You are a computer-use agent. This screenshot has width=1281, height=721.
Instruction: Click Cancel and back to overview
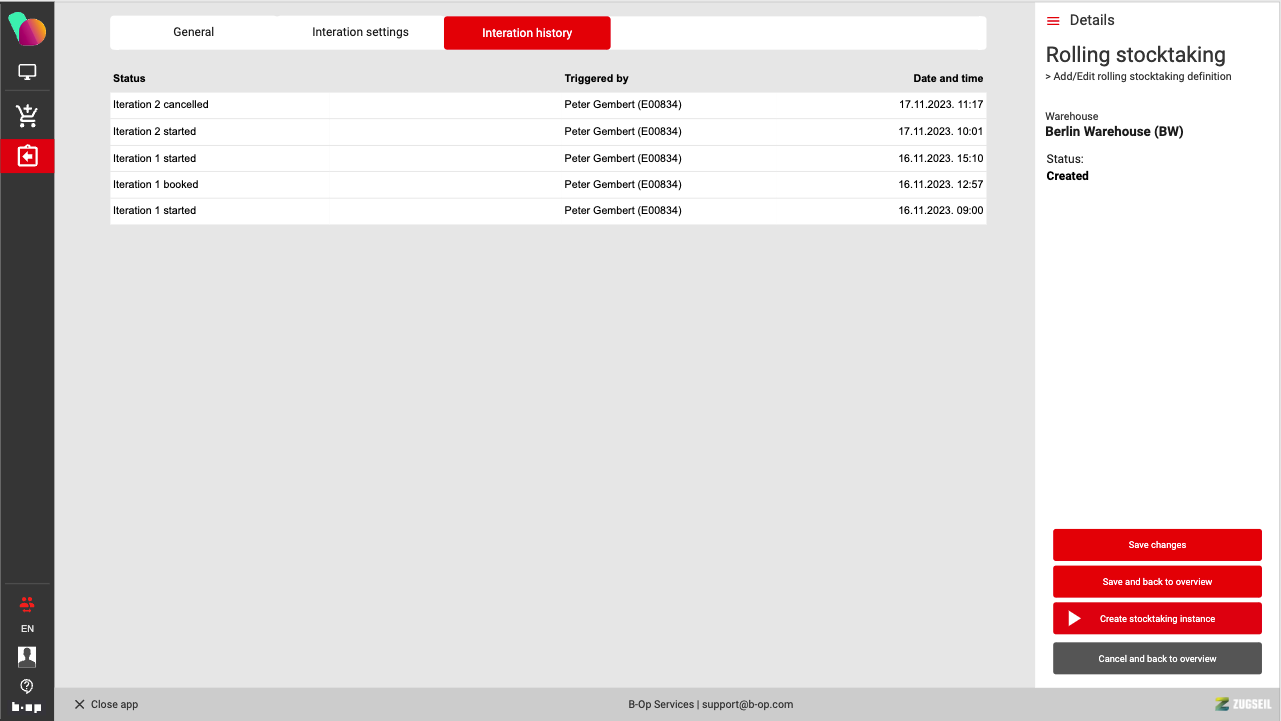tap(1157, 659)
